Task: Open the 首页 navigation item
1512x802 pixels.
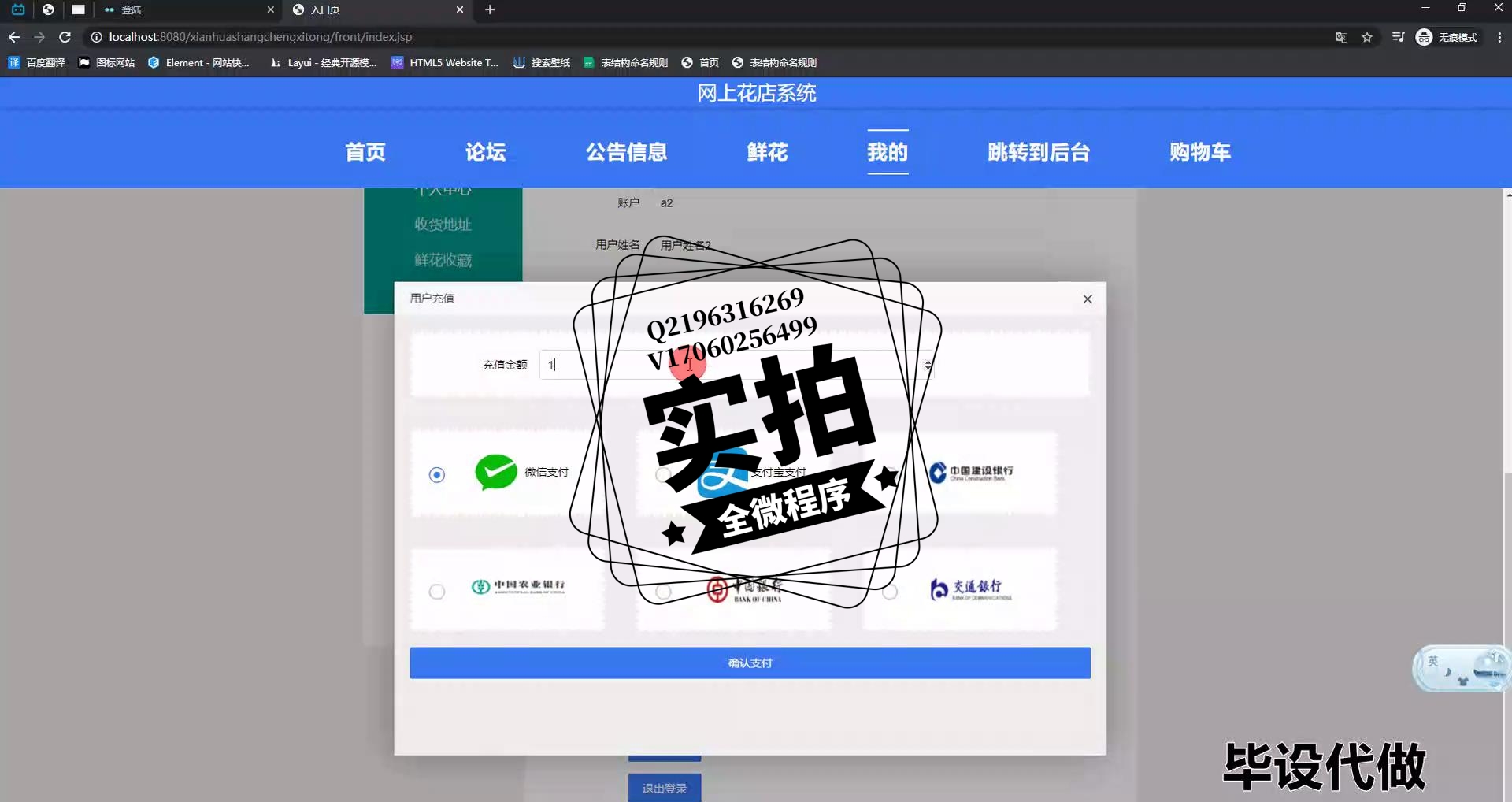Action: tap(365, 151)
